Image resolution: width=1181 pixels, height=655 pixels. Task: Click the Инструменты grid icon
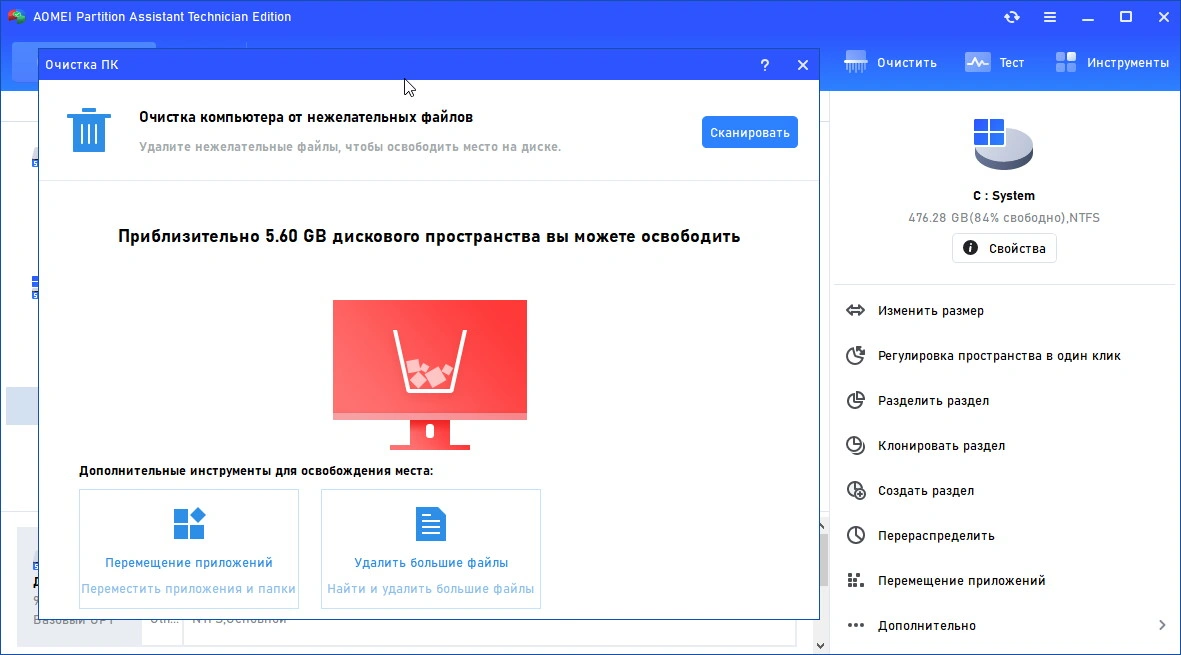pyautogui.click(x=1066, y=62)
